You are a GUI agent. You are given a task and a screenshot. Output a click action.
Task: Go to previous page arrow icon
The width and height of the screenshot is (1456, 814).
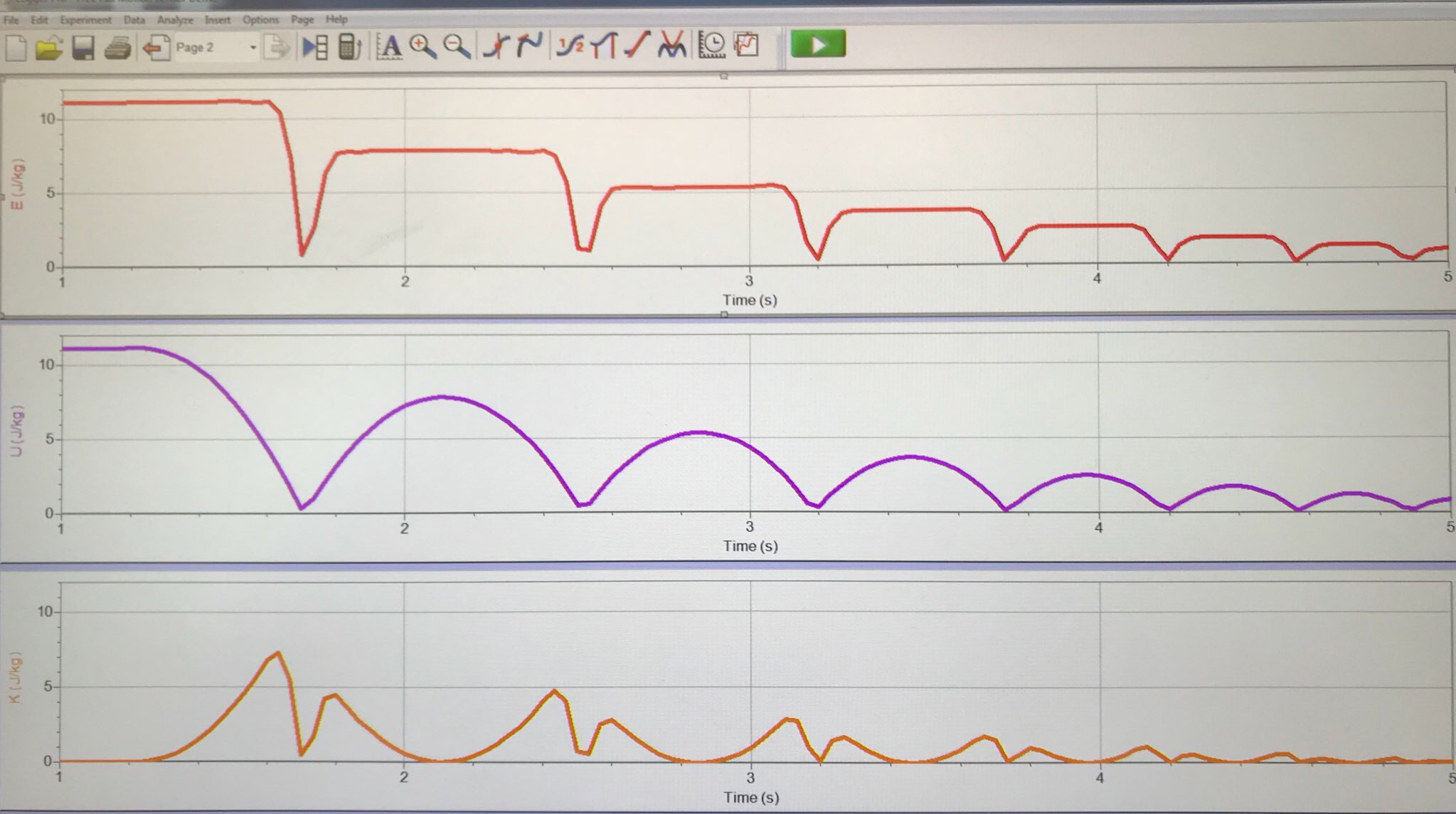point(156,48)
